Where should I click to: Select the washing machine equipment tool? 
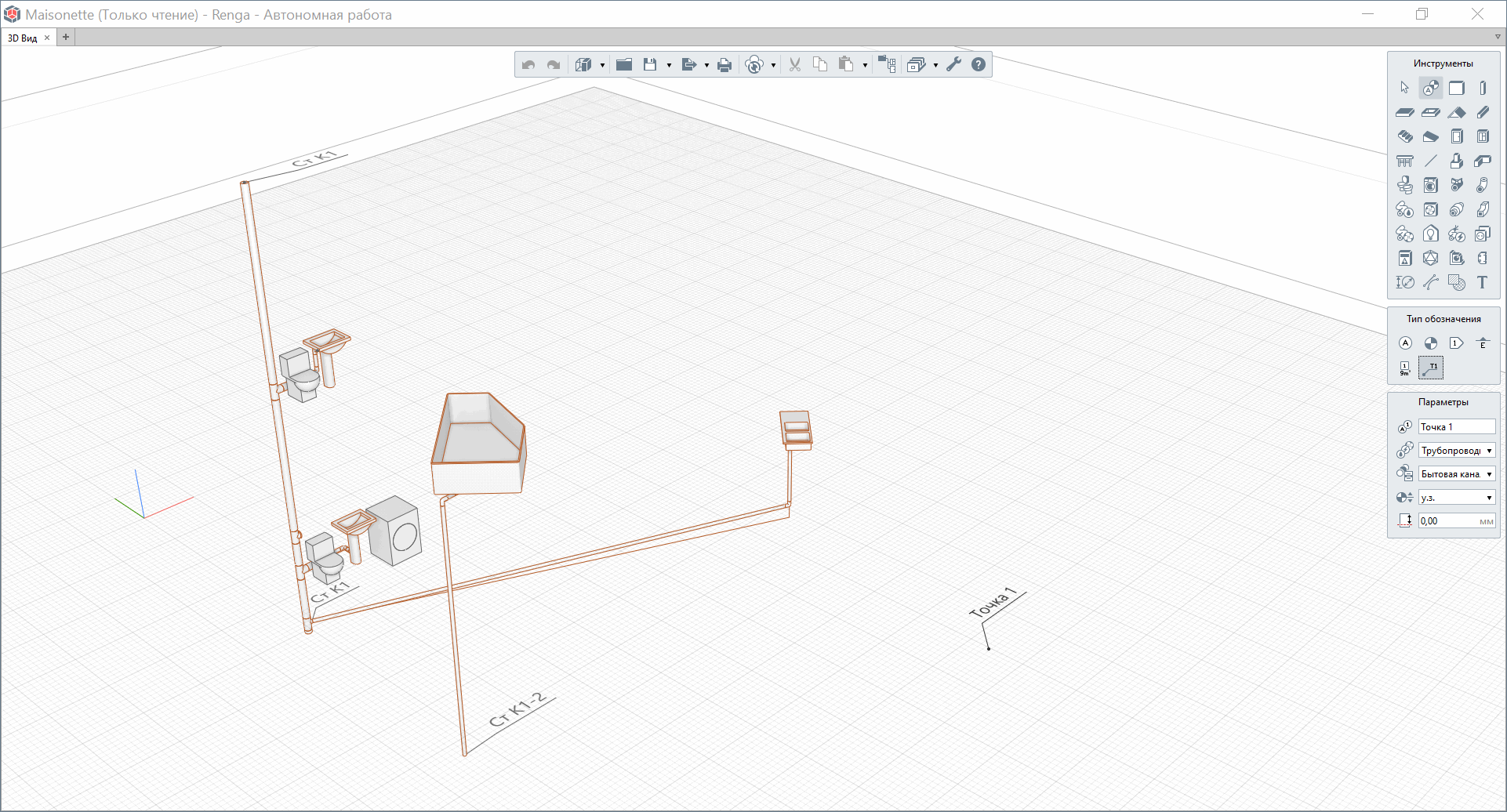[x=1431, y=185]
